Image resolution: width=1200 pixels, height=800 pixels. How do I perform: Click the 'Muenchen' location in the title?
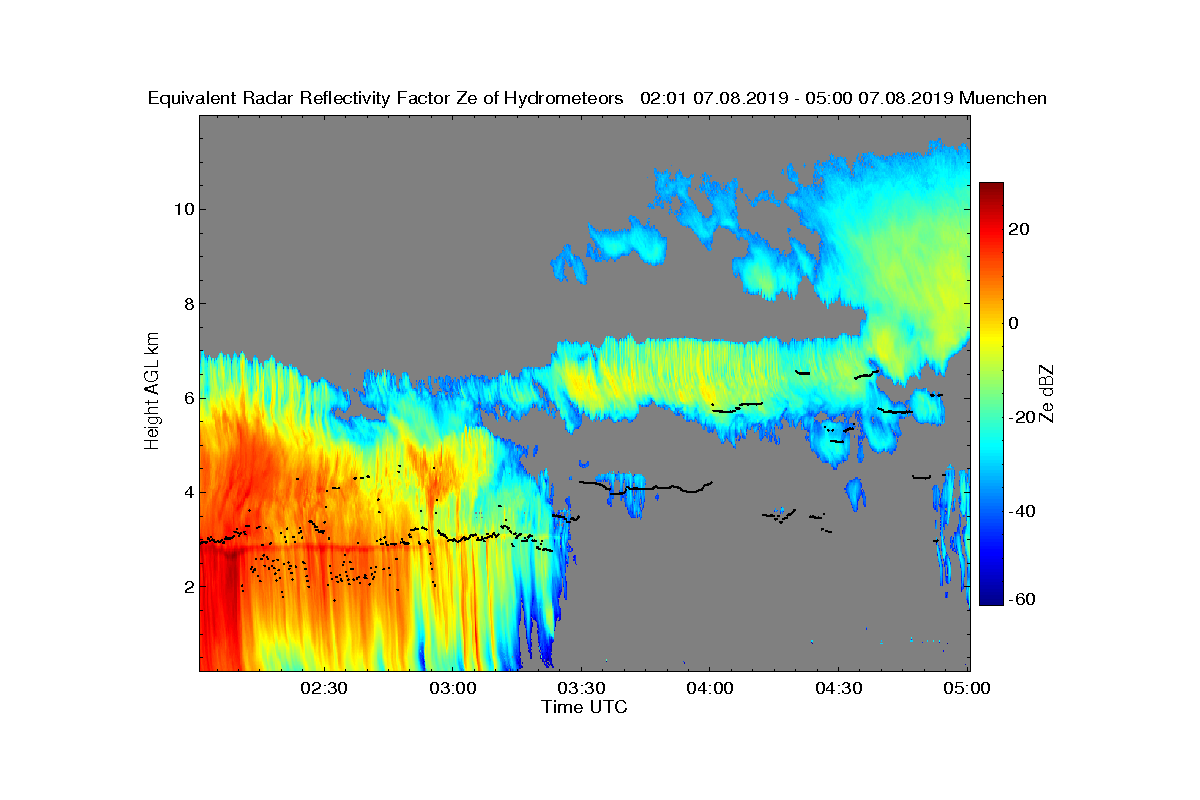1003,98
